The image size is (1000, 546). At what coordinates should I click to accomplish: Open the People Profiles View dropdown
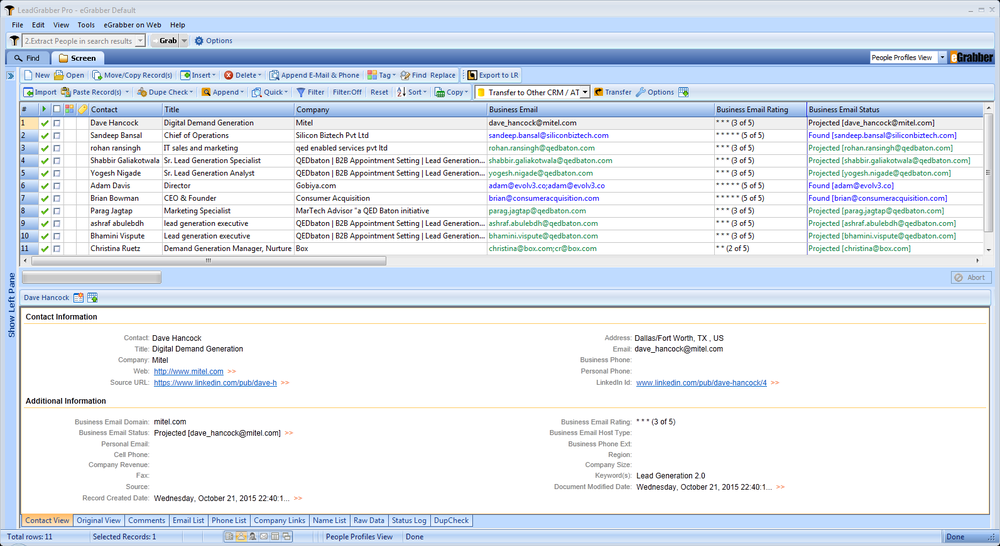[942, 57]
